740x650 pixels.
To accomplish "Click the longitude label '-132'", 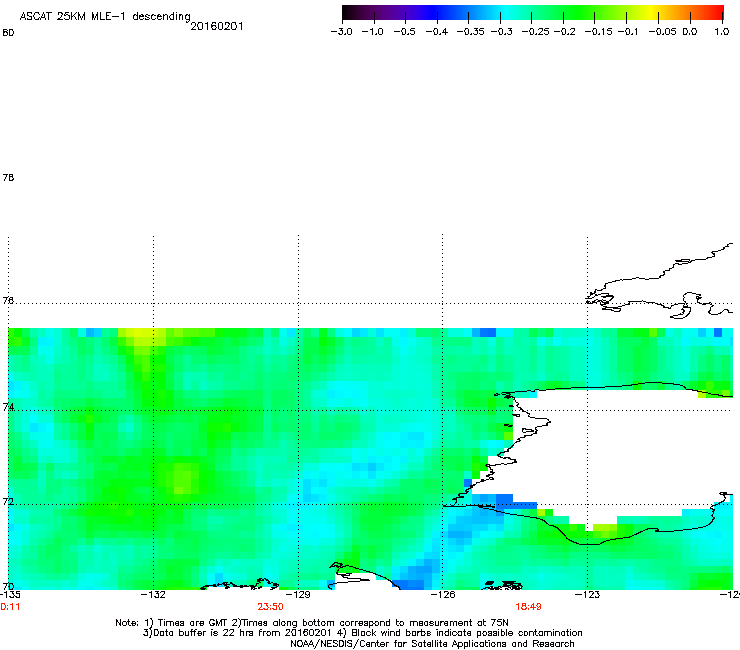I will (x=153, y=595).
